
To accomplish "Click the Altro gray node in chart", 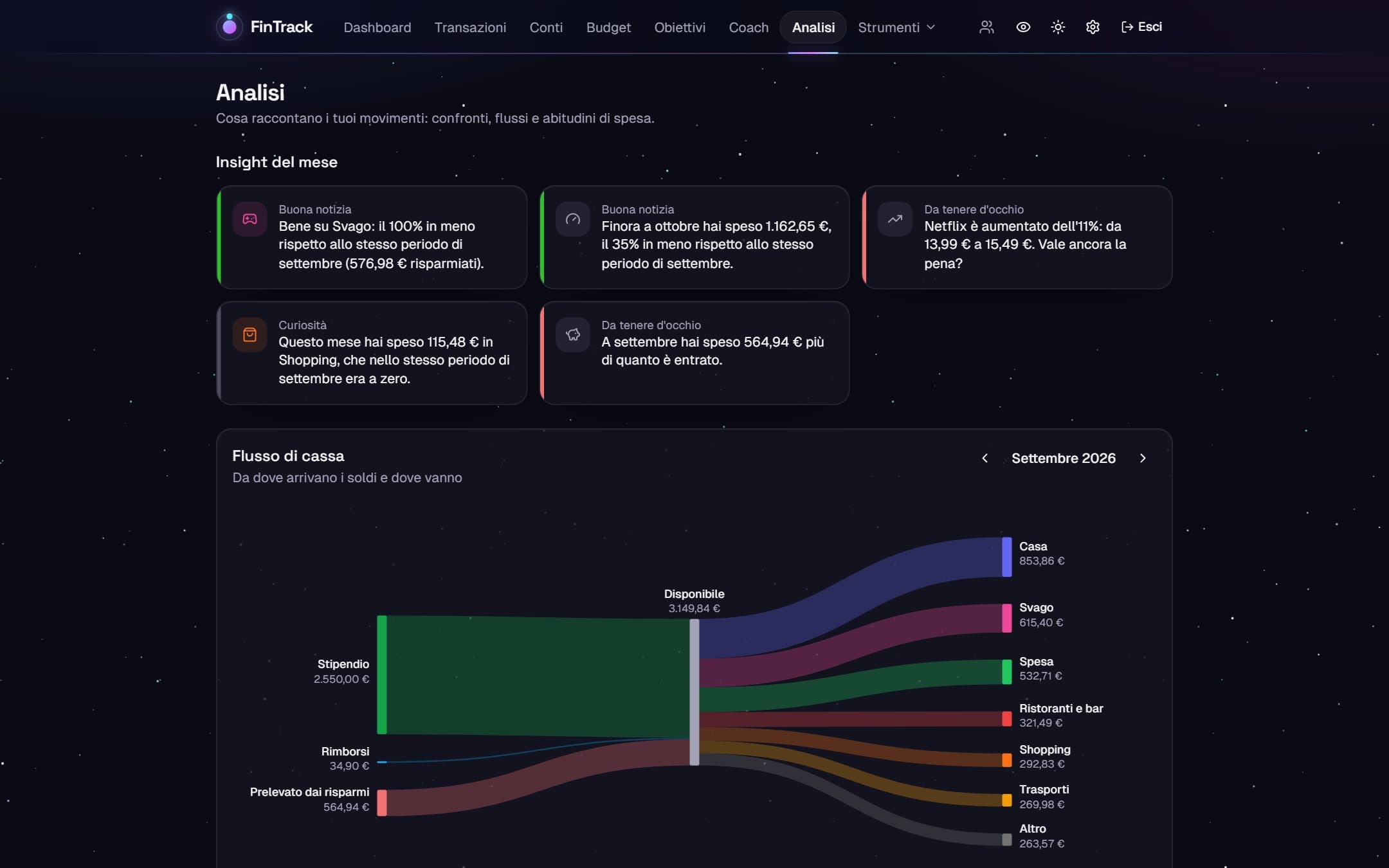I will [x=1007, y=840].
